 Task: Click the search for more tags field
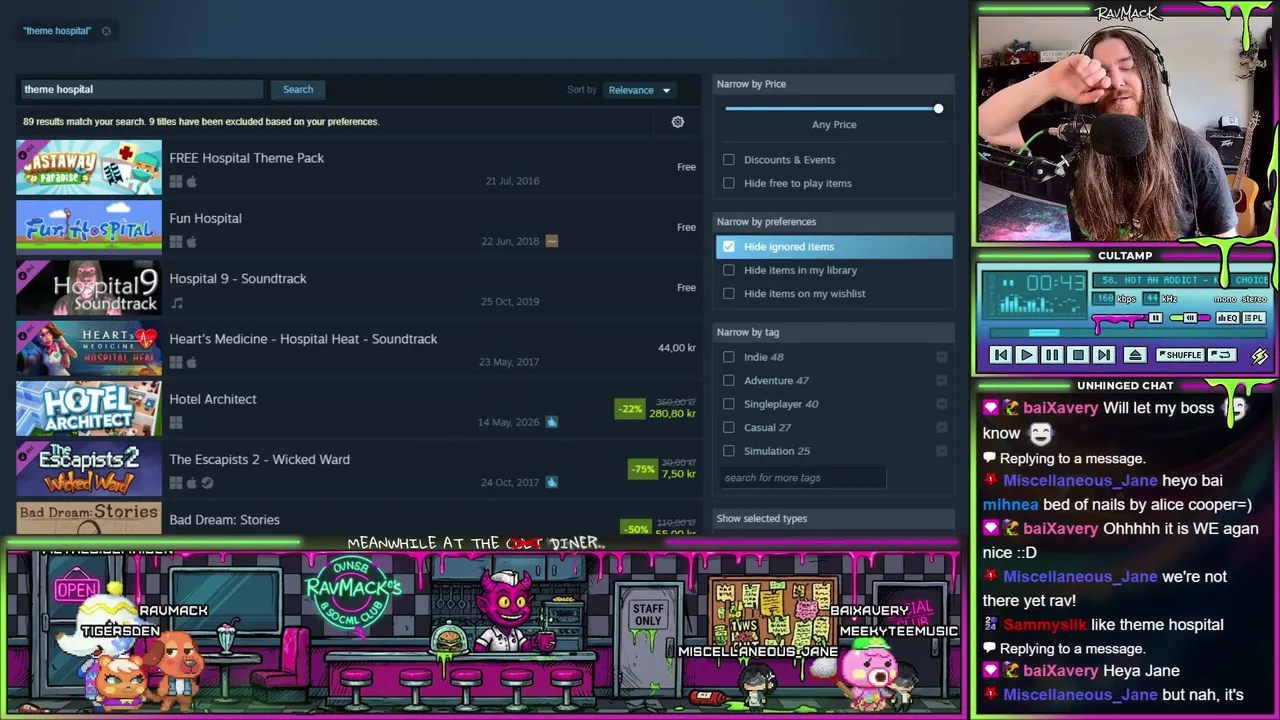[801, 478]
